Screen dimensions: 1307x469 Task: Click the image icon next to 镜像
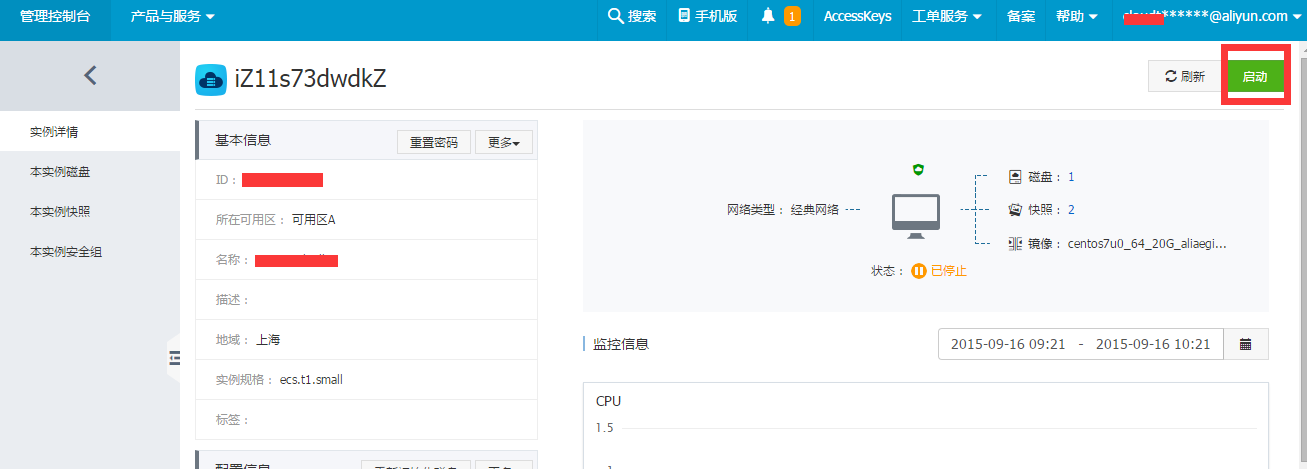[1015, 243]
